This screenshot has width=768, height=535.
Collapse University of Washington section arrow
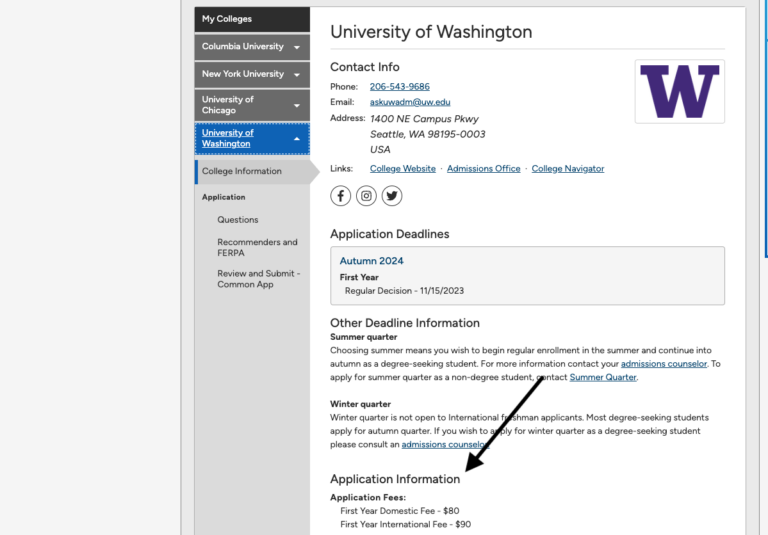(297, 139)
